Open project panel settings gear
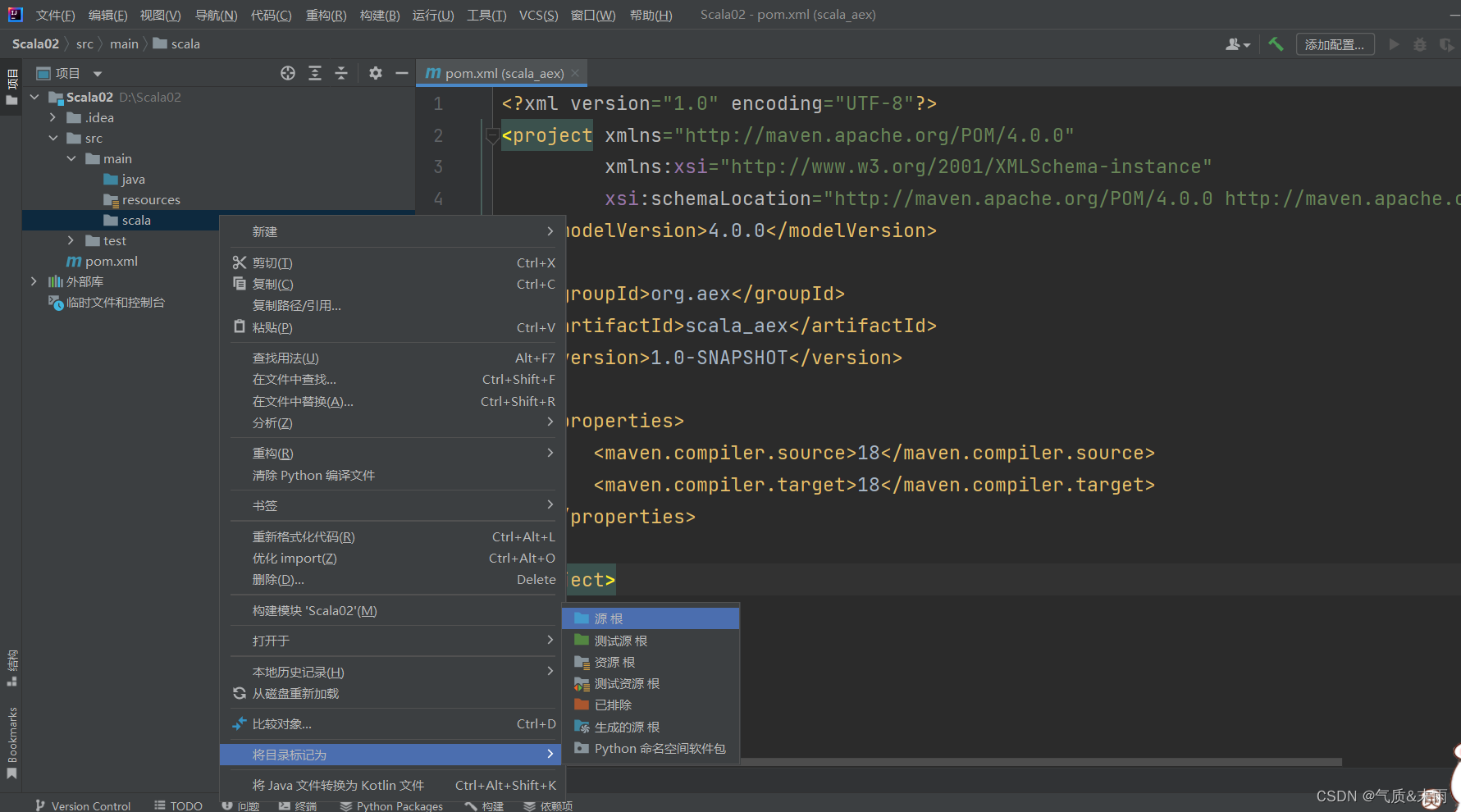 tap(376, 73)
